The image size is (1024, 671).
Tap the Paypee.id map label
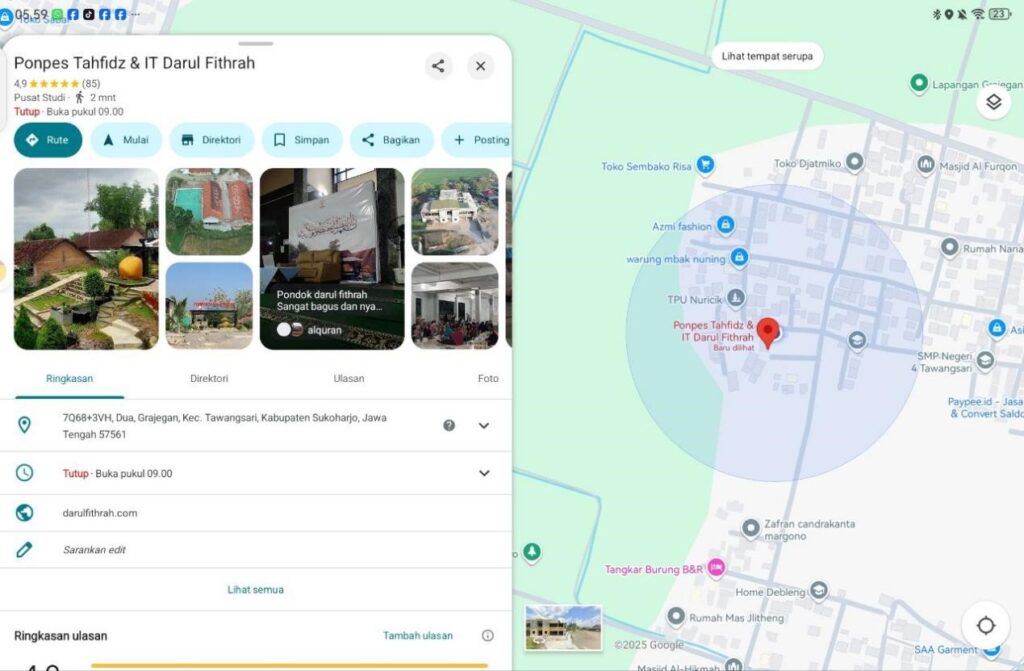[985, 408]
